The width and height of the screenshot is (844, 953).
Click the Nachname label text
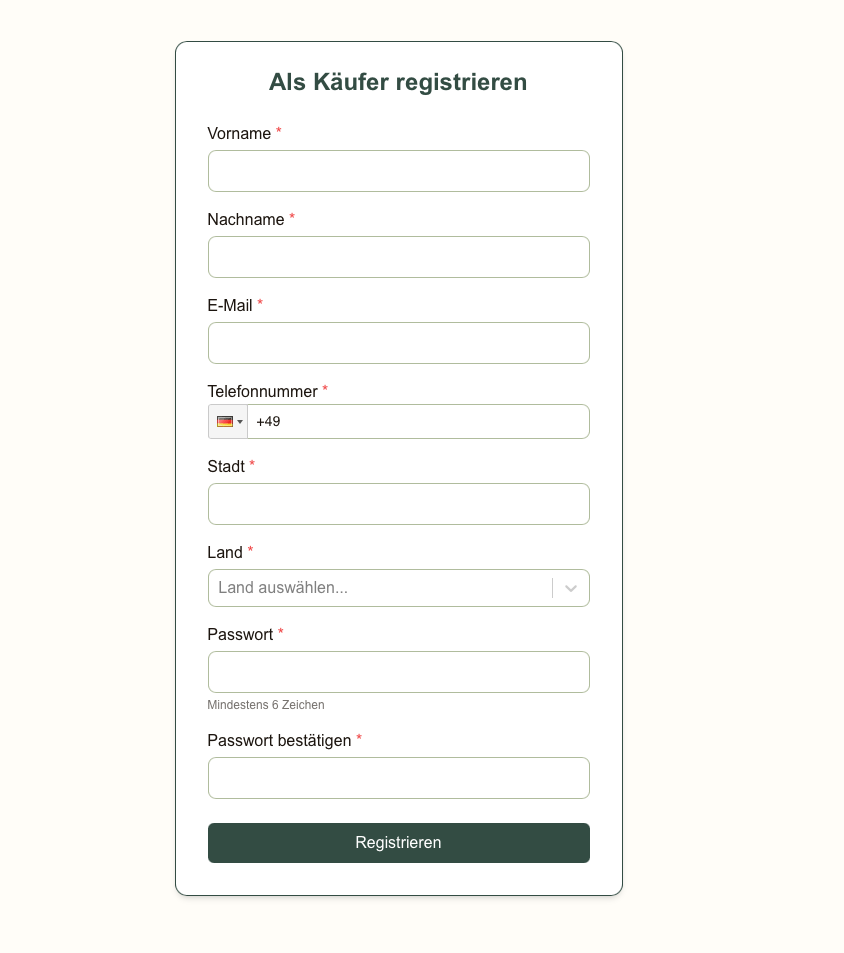click(x=246, y=220)
